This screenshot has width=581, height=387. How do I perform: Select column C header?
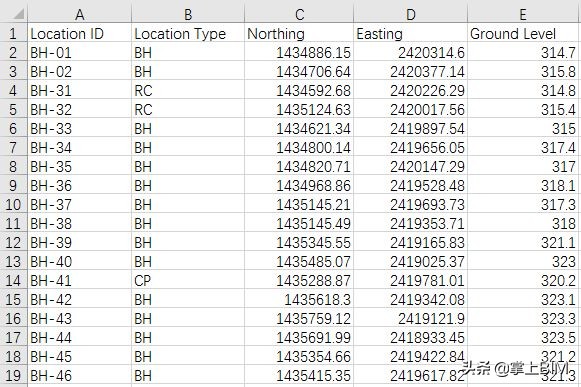click(x=299, y=15)
